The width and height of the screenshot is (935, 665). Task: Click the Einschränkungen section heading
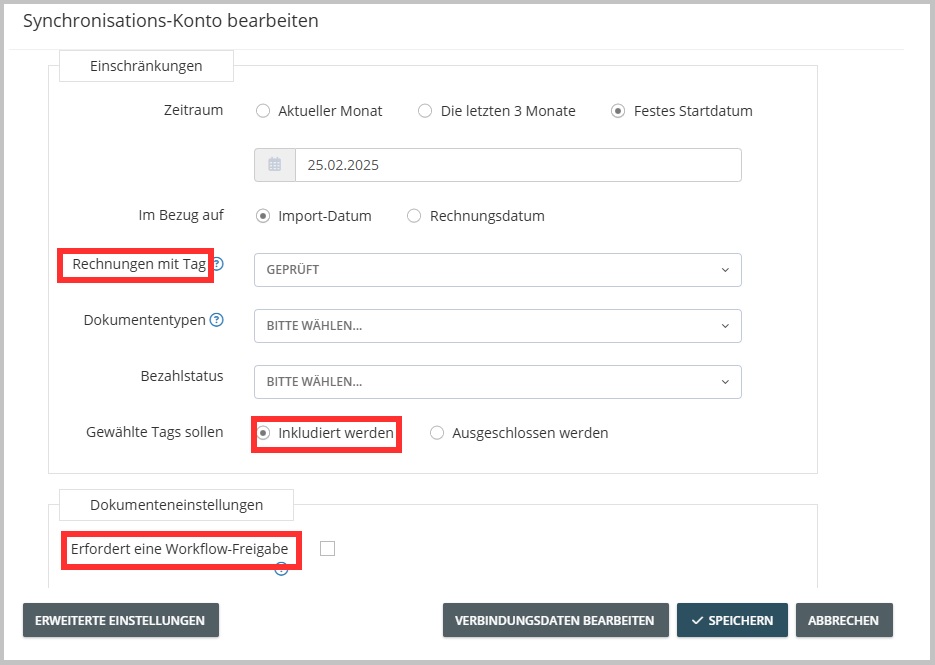click(146, 66)
